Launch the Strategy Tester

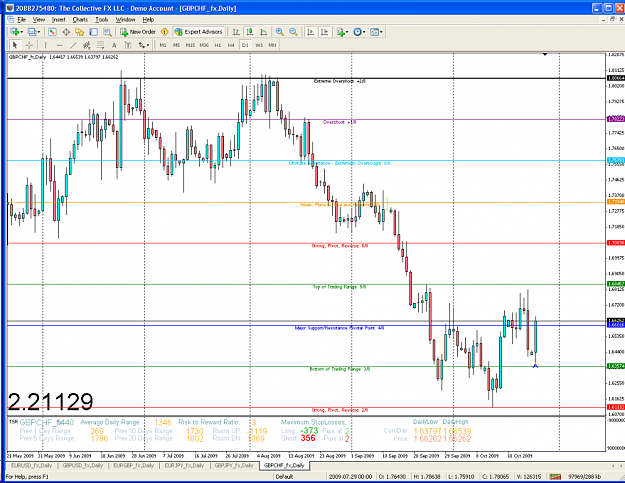[x=107, y=32]
